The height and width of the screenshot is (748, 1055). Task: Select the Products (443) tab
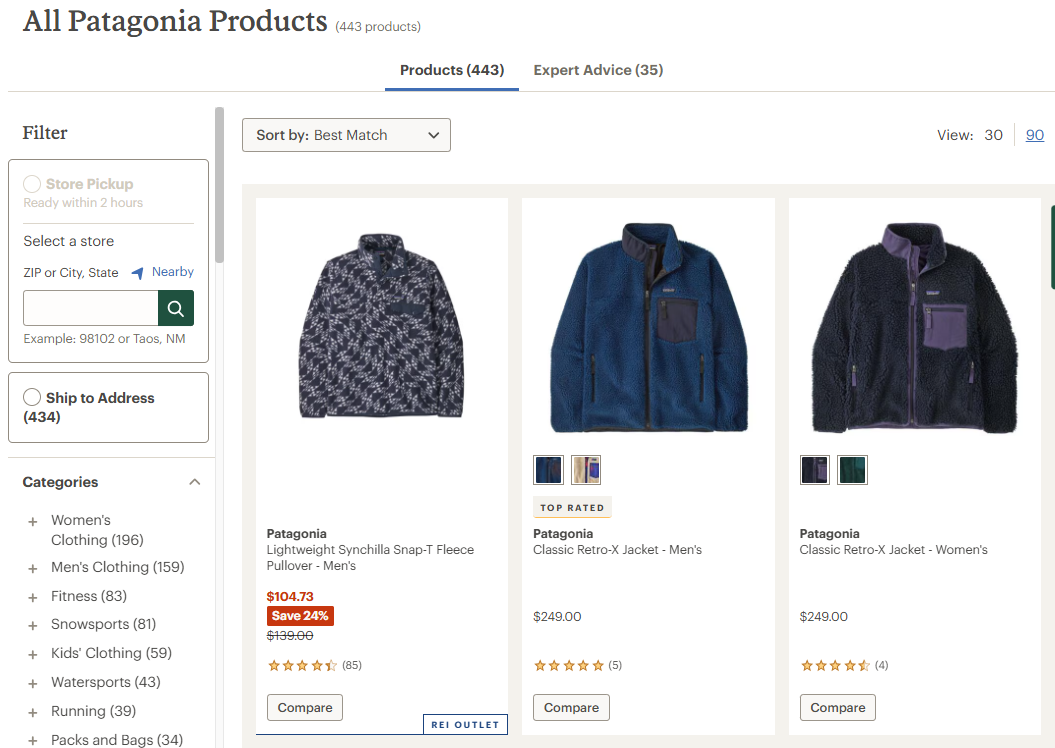tap(452, 70)
